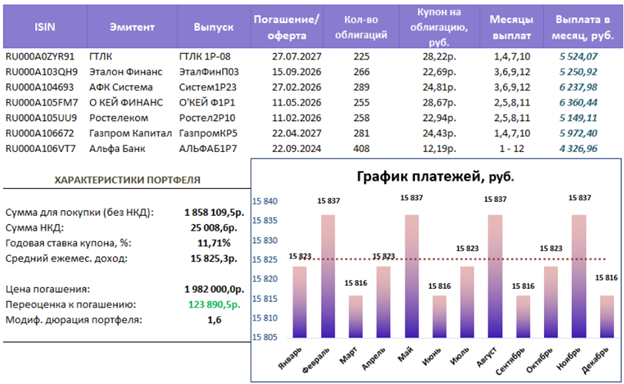Select the Выплата в месяц header cell
The width and height of the screenshot is (624, 384).
coord(583,27)
